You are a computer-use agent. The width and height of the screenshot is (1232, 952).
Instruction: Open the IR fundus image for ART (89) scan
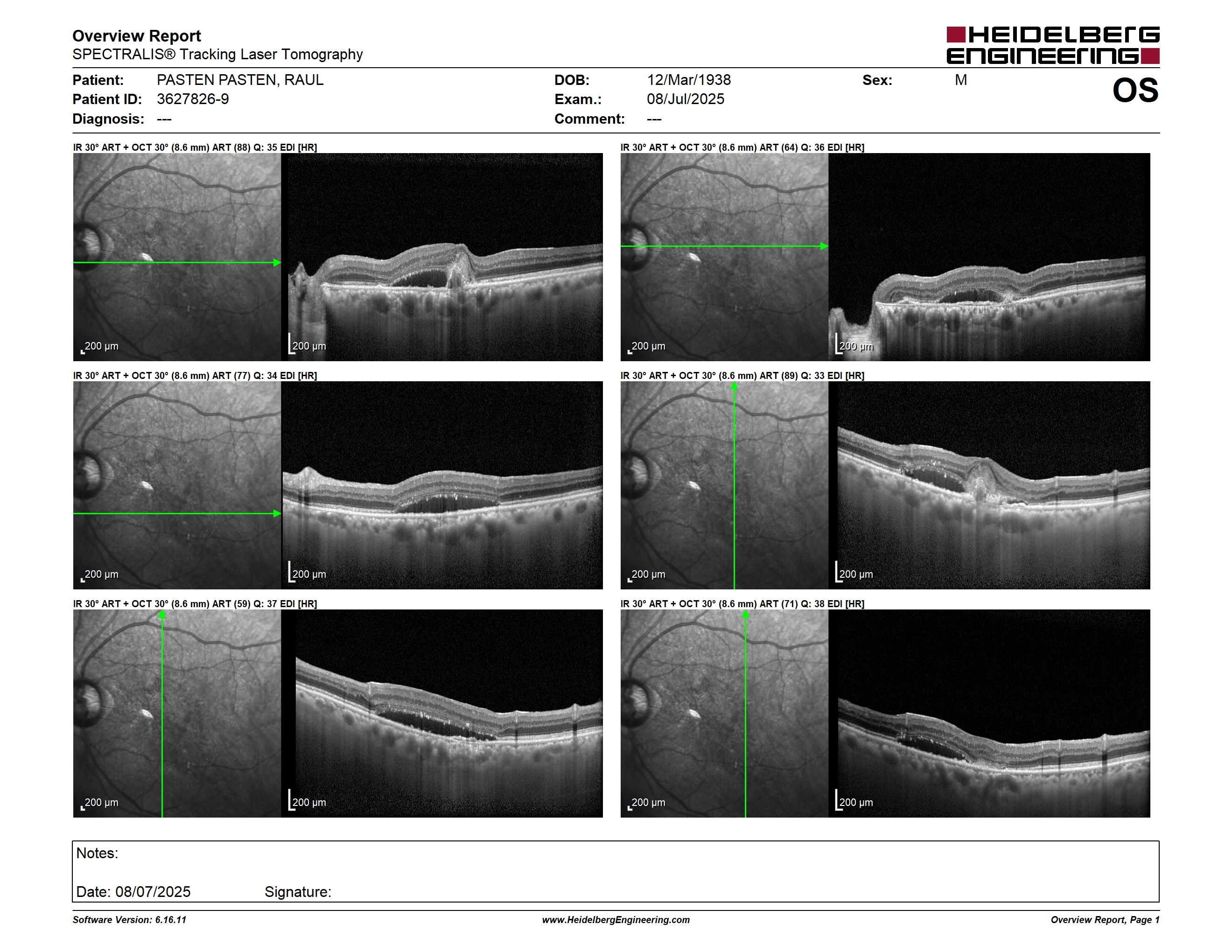point(724,486)
